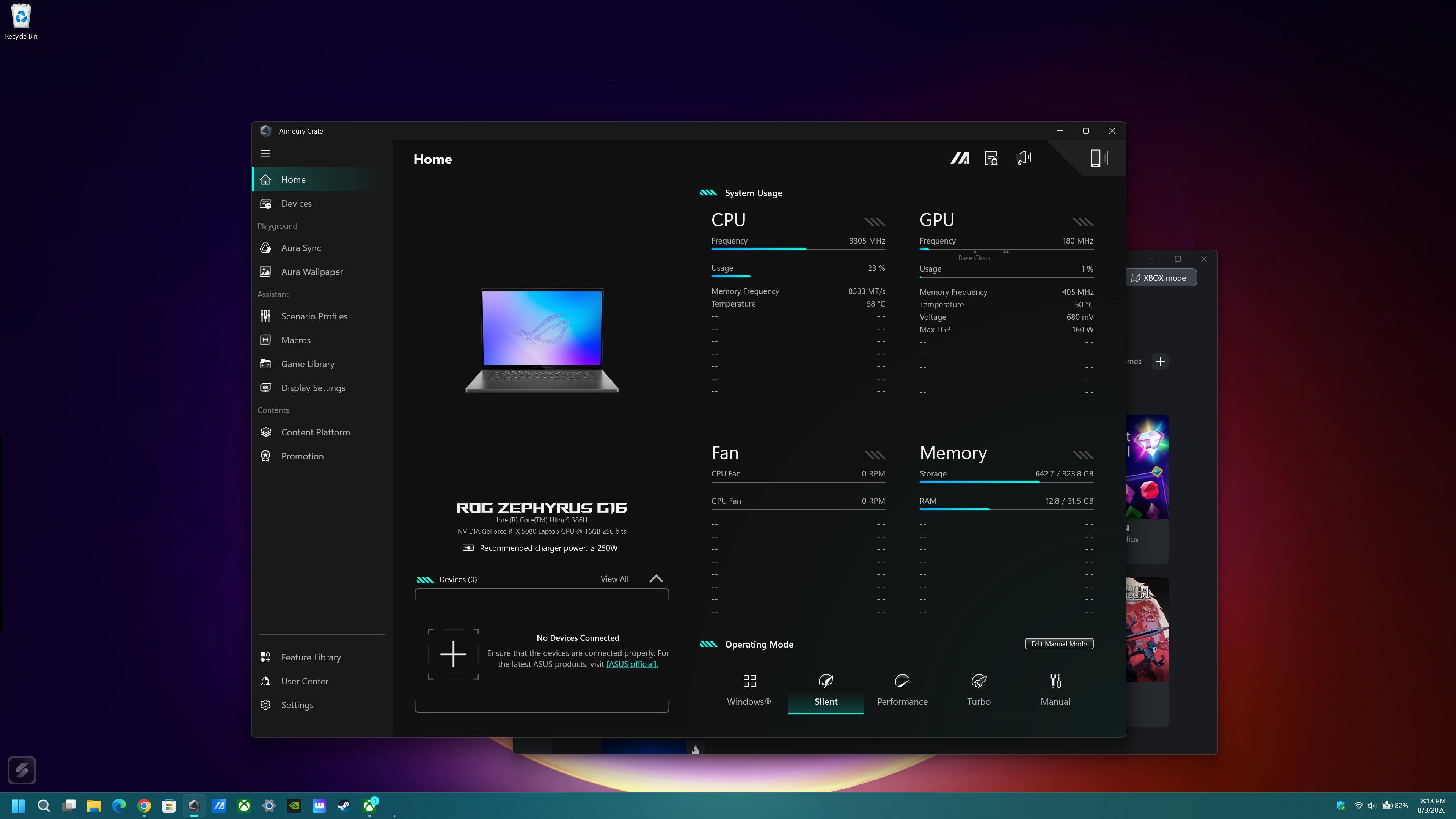Viewport: 1456px width, 819px height.
Task: Open the Windows Start menu
Action: tap(18, 805)
